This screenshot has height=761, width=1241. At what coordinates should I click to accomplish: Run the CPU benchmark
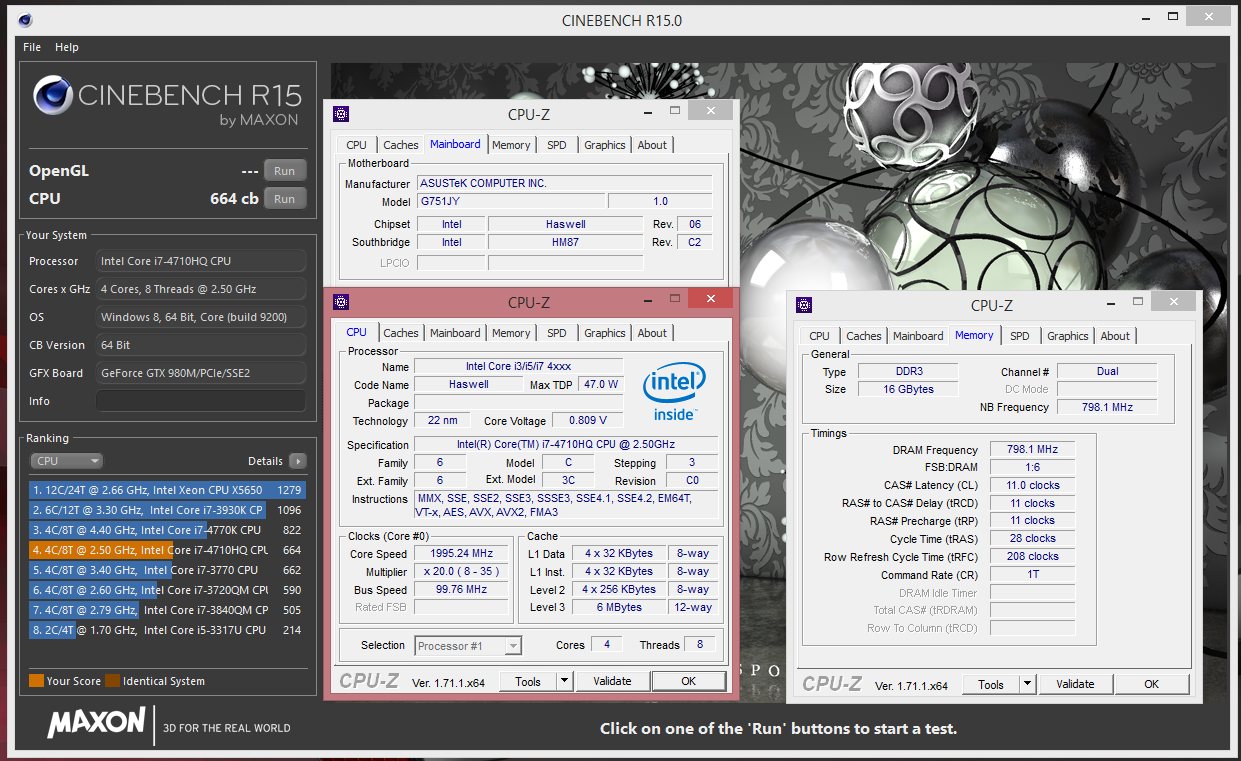point(285,199)
